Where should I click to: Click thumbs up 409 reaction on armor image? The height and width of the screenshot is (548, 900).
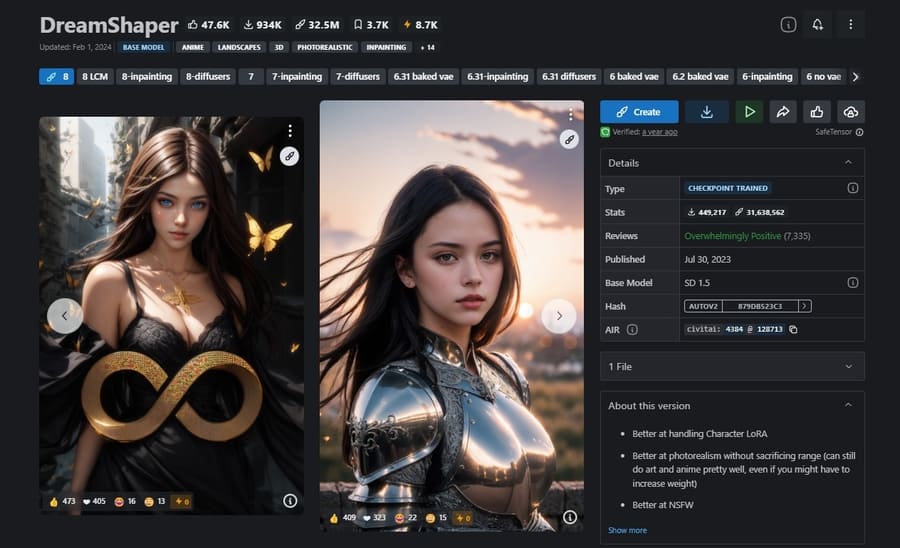pyautogui.click(x=343, y=518)
